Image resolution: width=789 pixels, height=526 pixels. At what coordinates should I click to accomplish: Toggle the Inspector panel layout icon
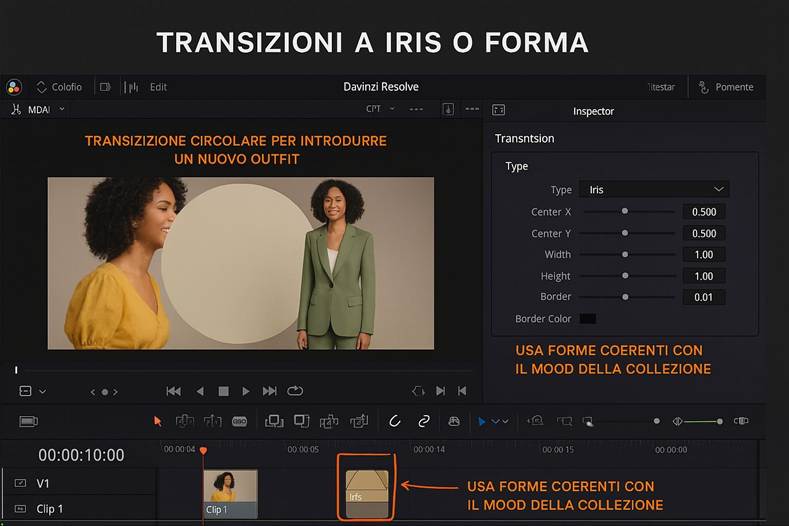click(x=498, y=110)
